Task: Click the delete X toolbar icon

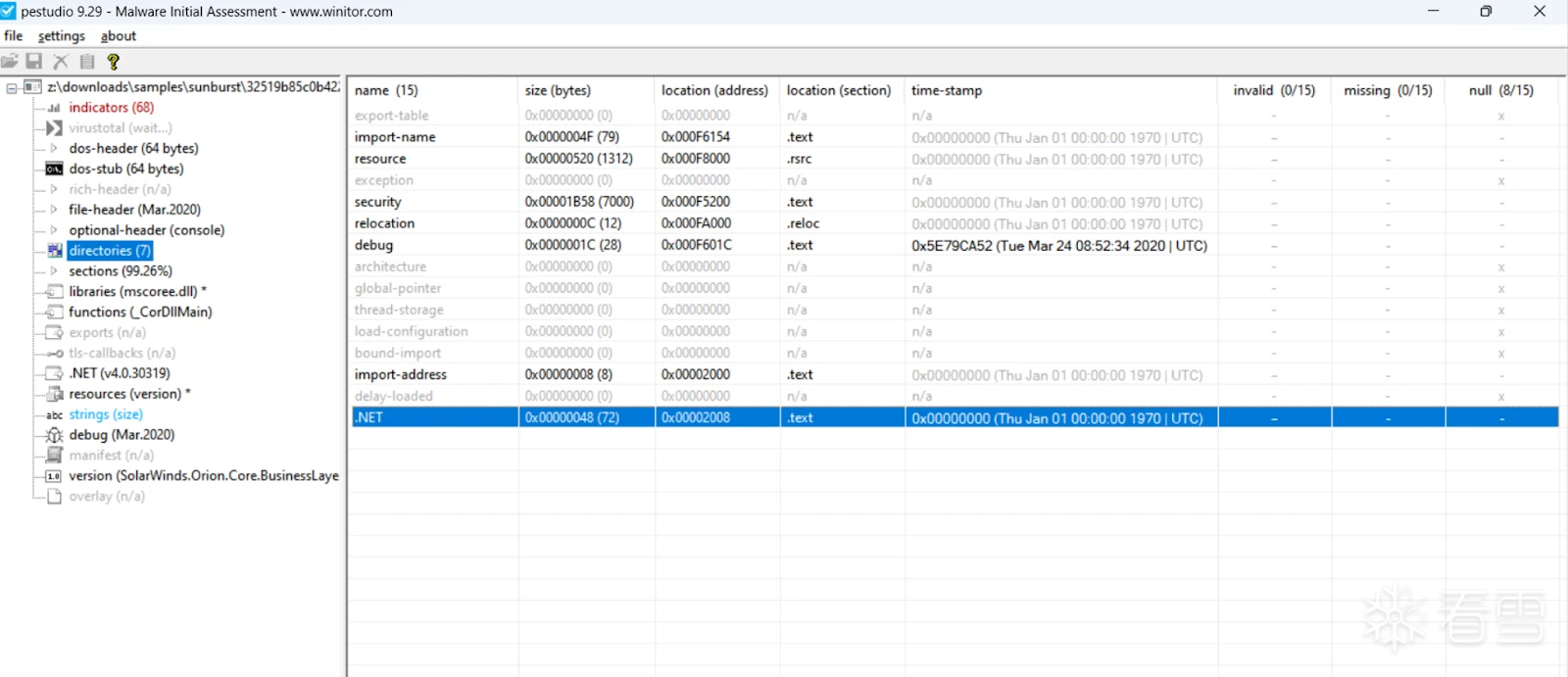Action: click(61, 62)
